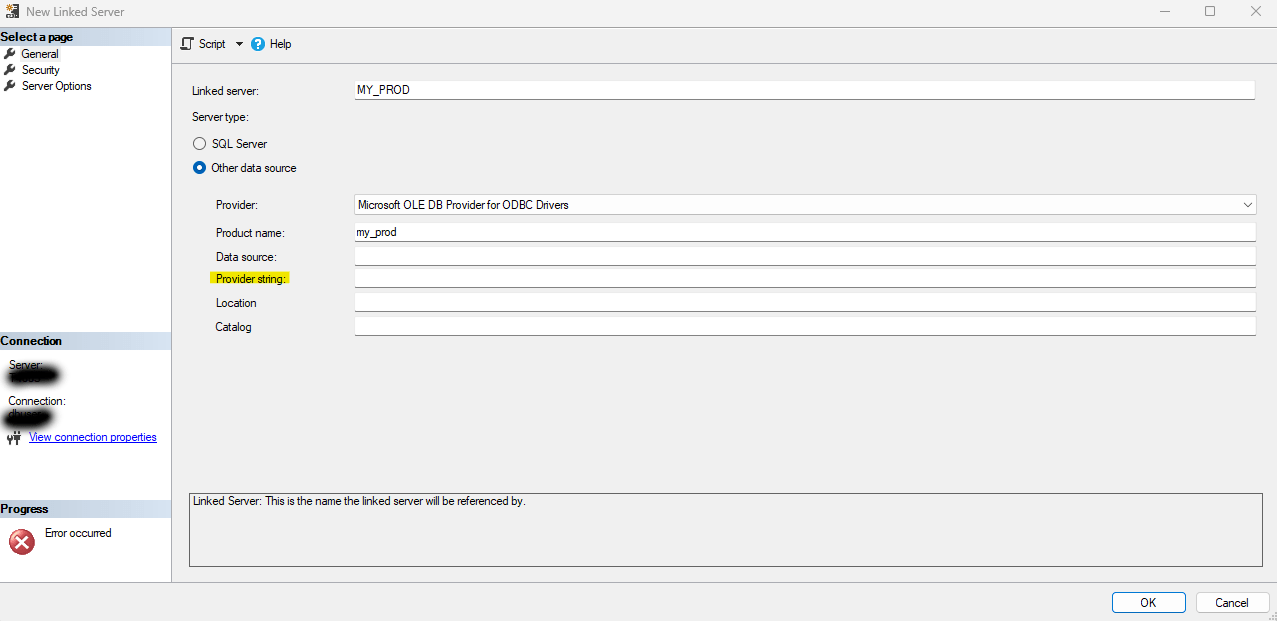Open View connection properties

coord(92,437)
